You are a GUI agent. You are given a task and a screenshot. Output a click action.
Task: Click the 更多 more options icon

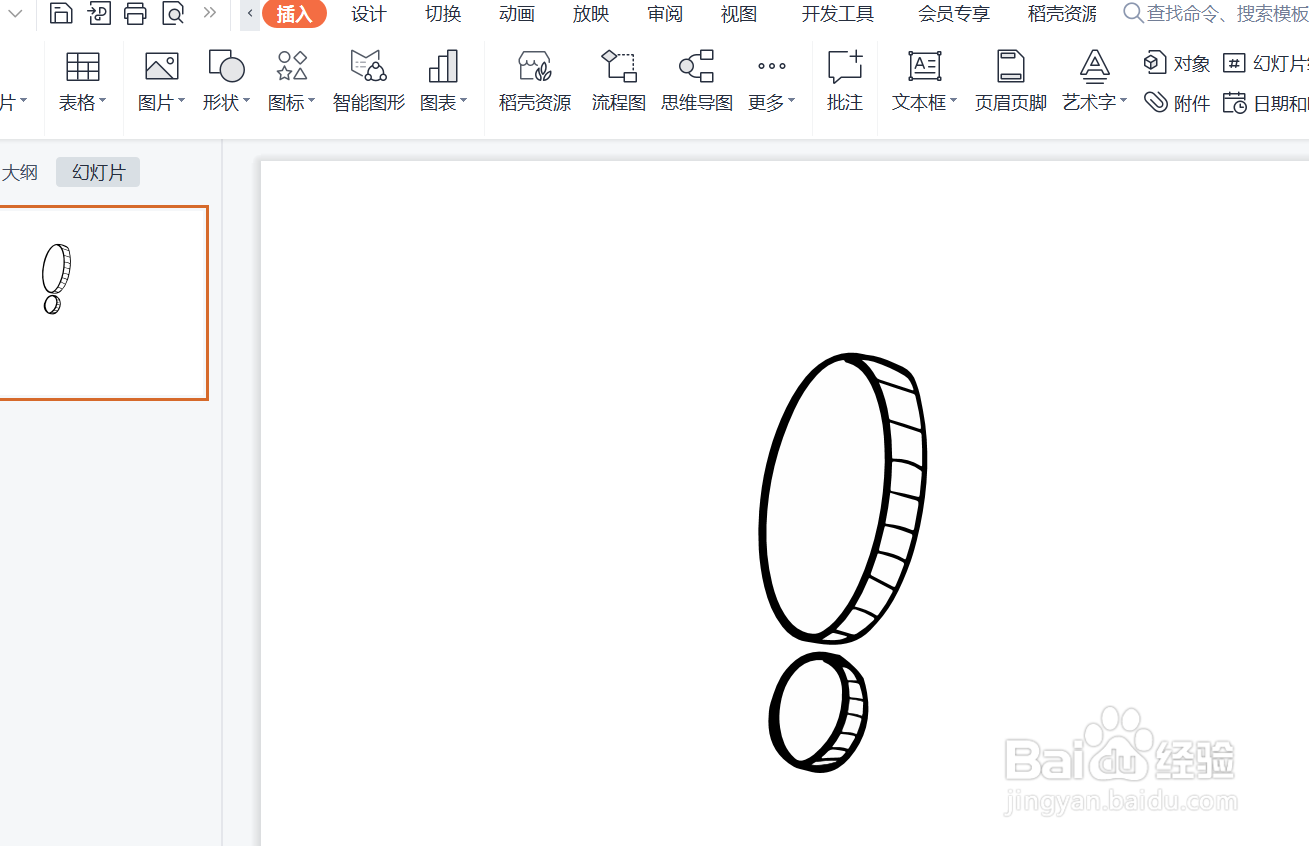click(771, 67)
